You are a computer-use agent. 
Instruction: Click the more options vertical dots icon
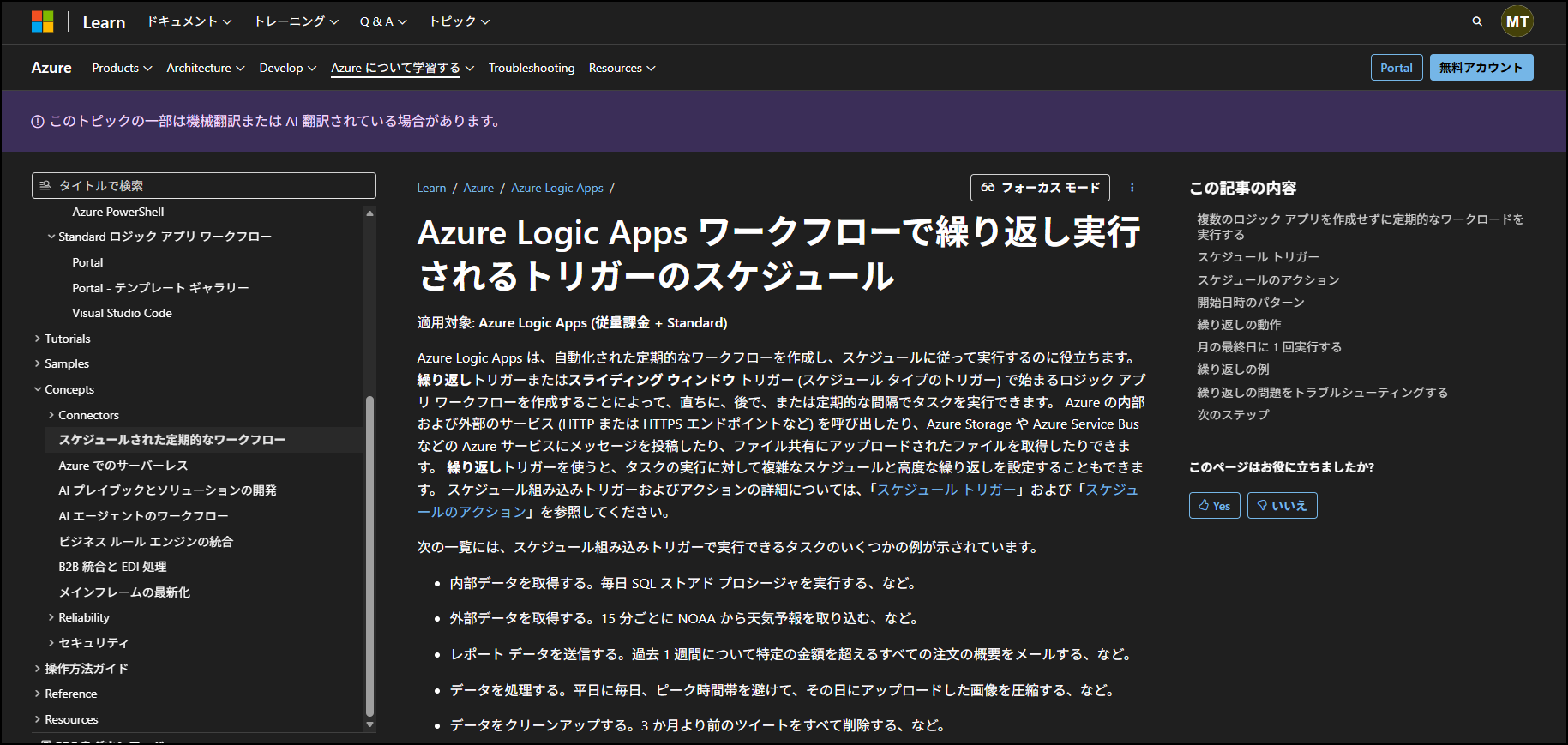click(1132, 188)
